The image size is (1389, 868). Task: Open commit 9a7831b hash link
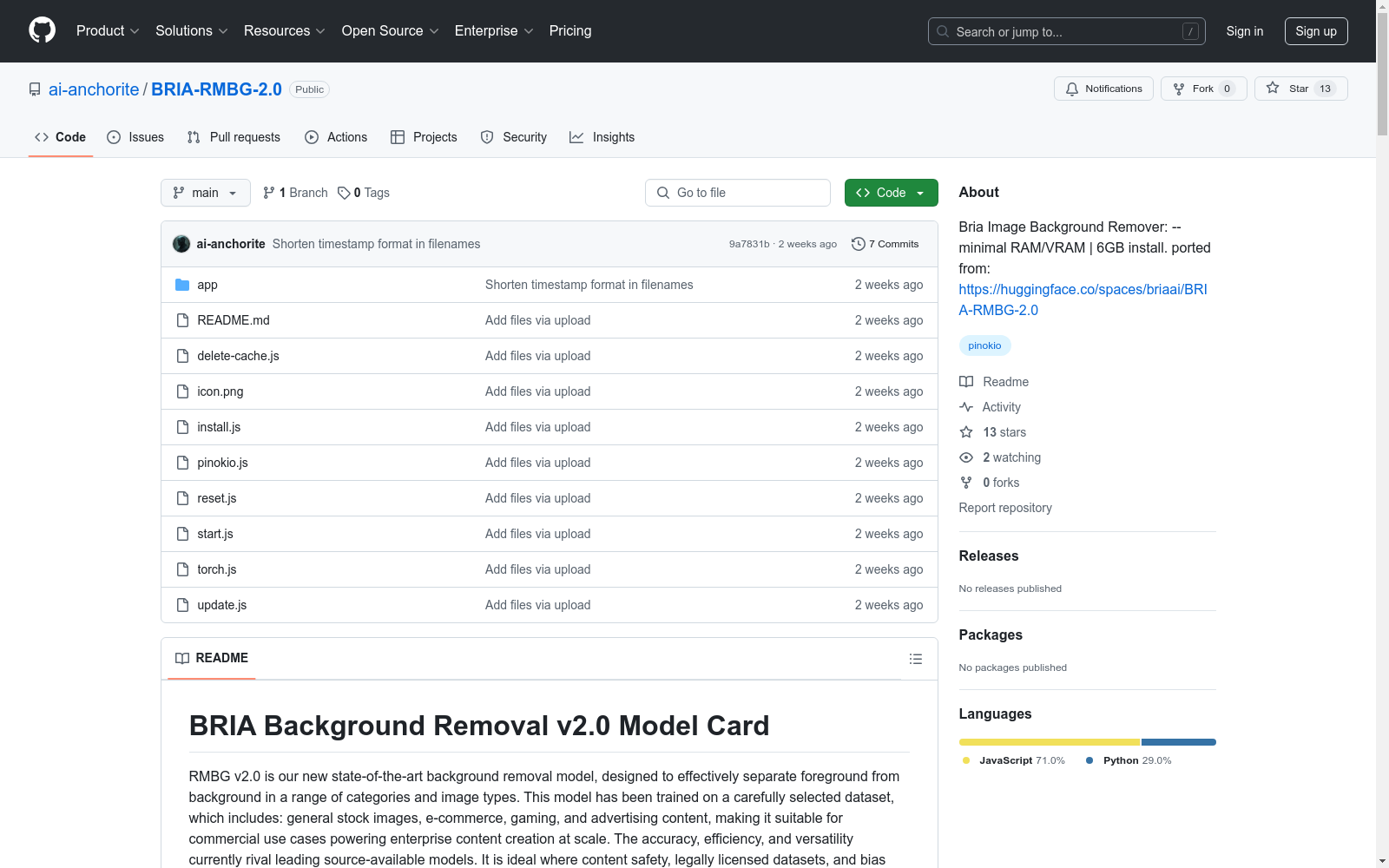749,244
